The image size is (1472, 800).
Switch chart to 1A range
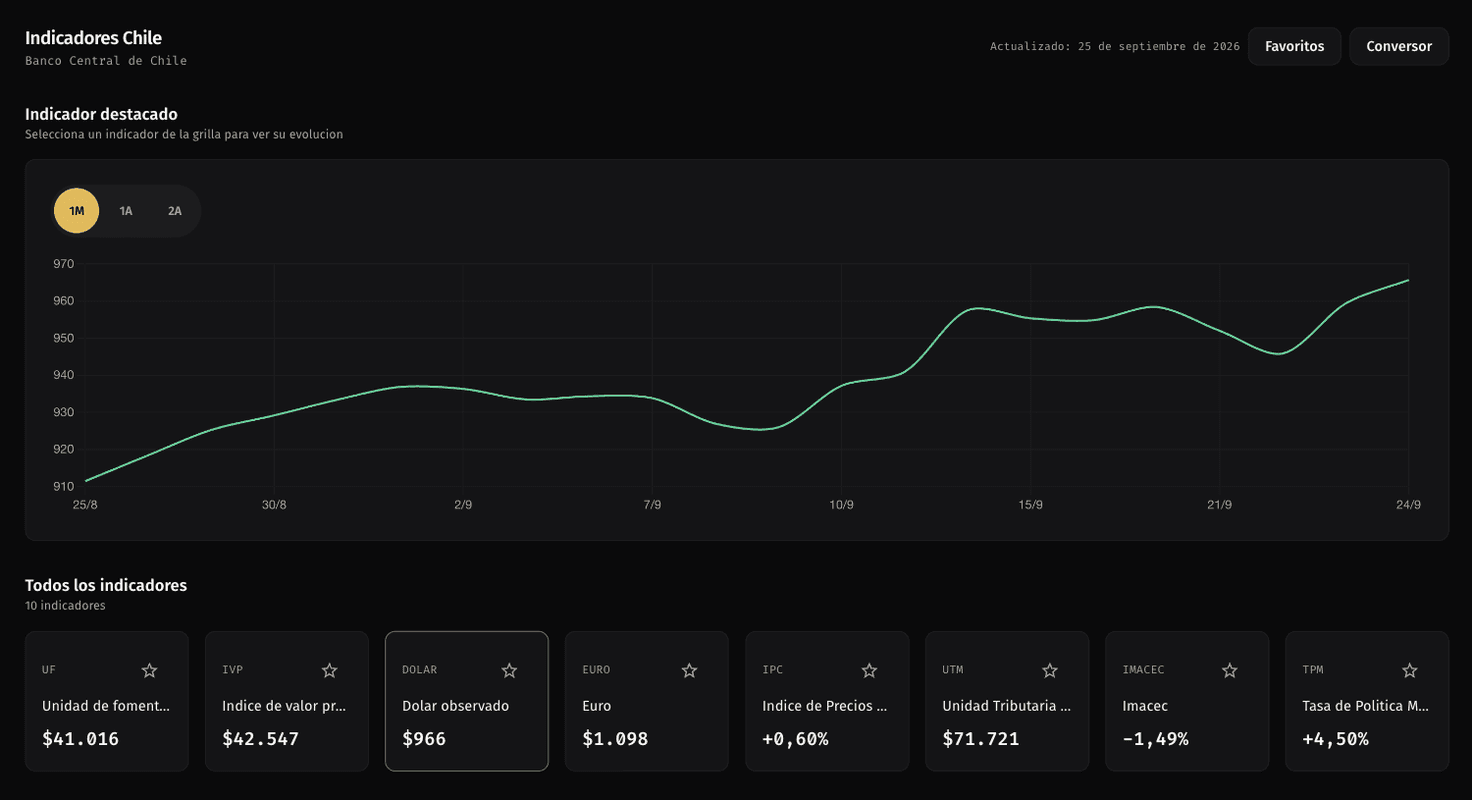(126, 211)
